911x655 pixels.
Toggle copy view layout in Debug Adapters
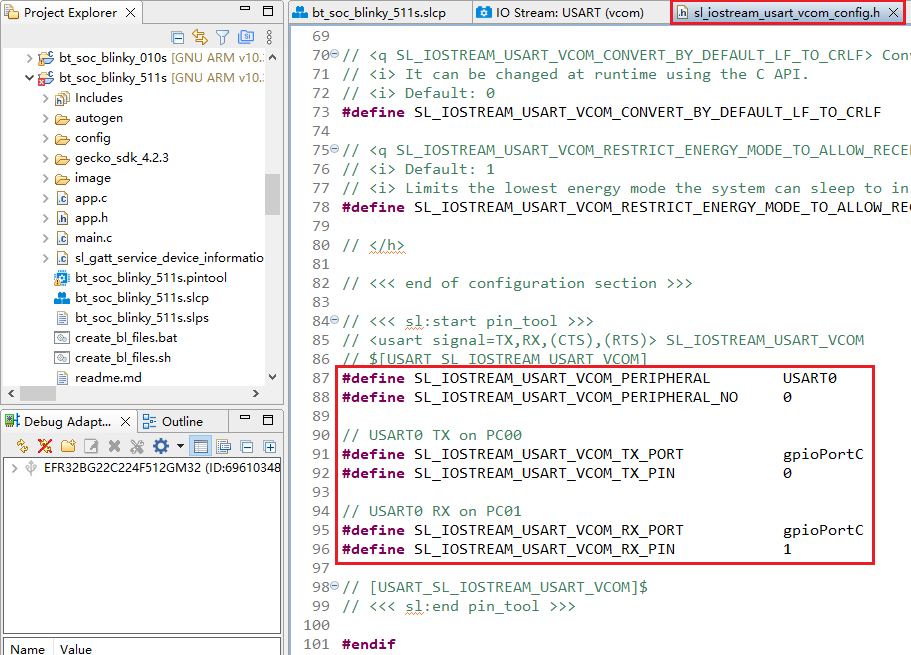[224, 445]
